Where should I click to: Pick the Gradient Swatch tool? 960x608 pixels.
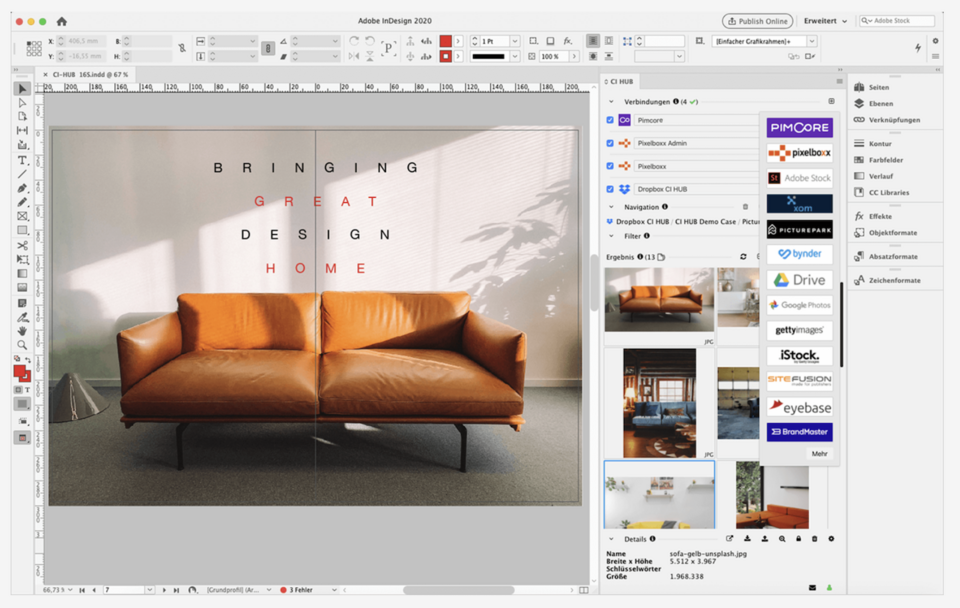[x=22, y=274]
